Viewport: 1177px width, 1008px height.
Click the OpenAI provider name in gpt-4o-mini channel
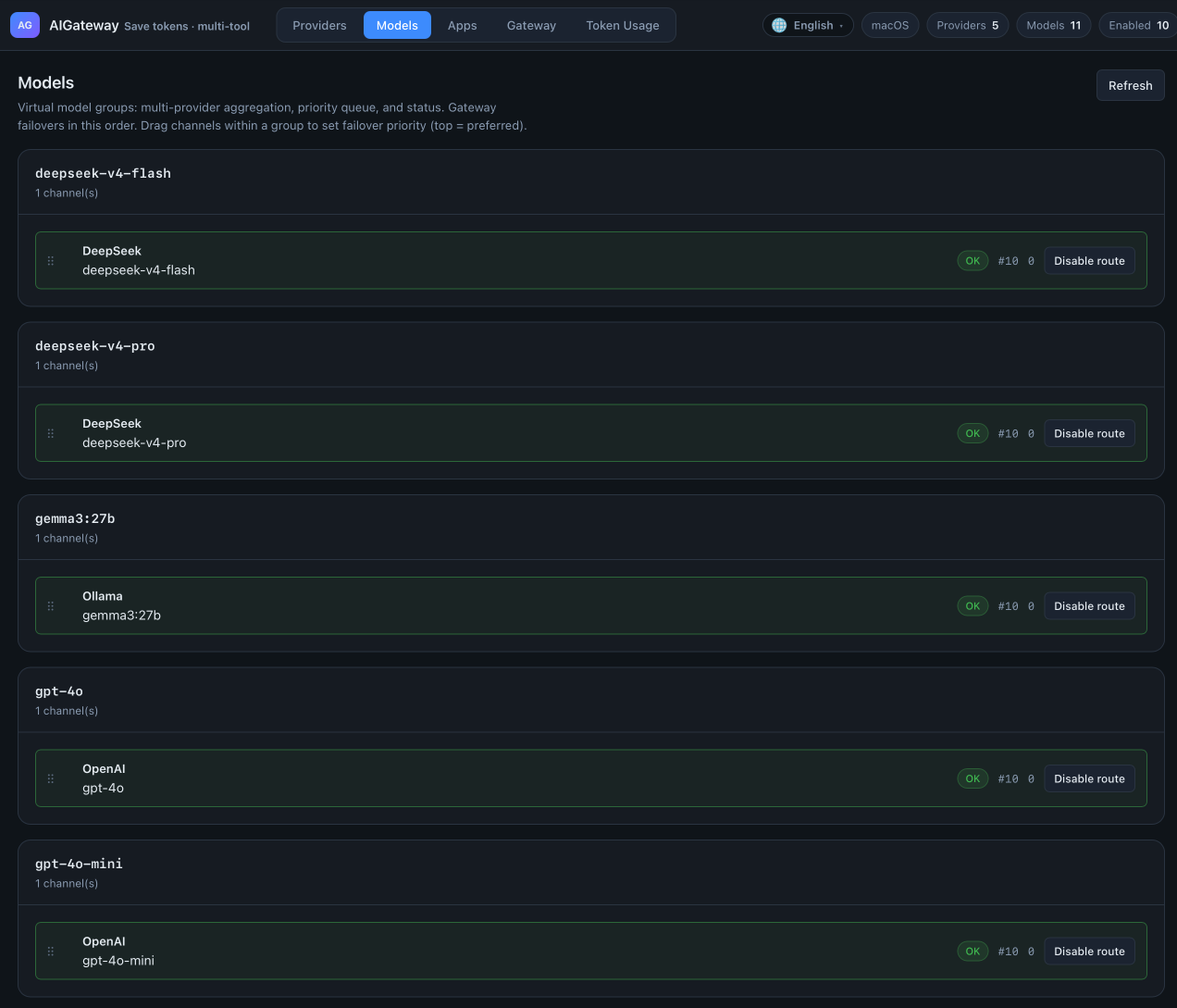104,941
